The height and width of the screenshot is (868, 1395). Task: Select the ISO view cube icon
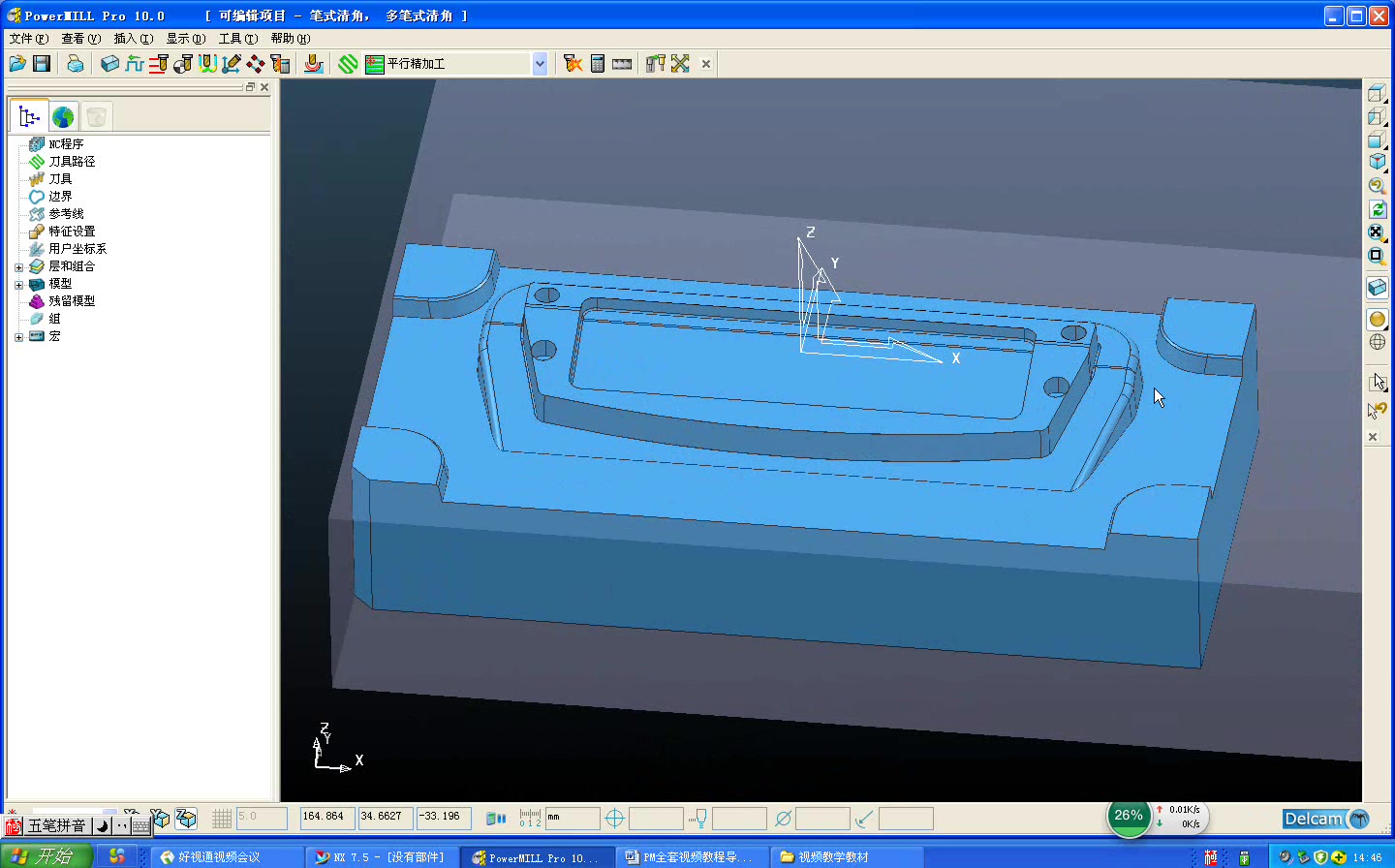(1377, 163)
